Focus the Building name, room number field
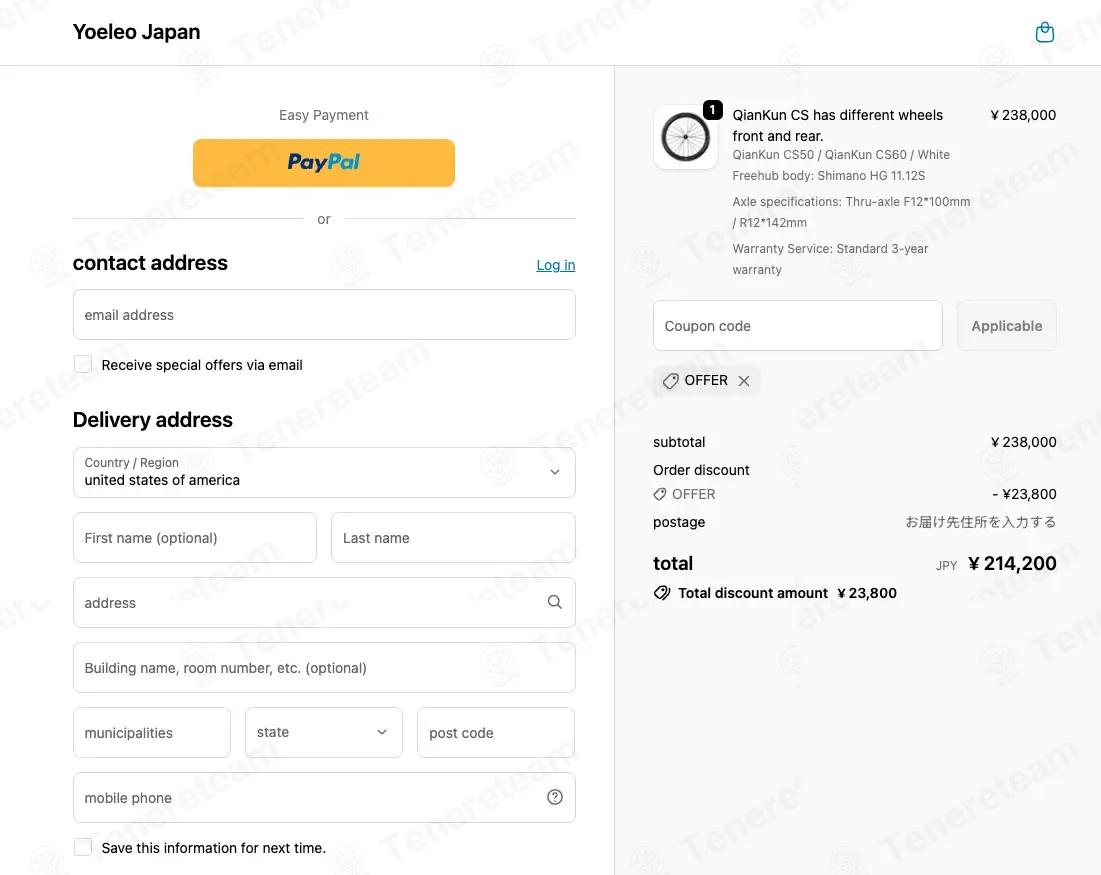This screenshot has height=875, width=1101. pos(324,668)
